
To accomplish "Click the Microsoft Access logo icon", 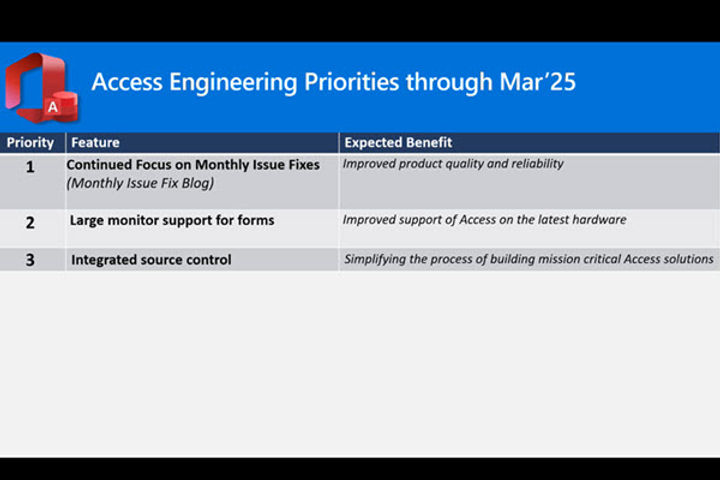I will tap(41, 87).
